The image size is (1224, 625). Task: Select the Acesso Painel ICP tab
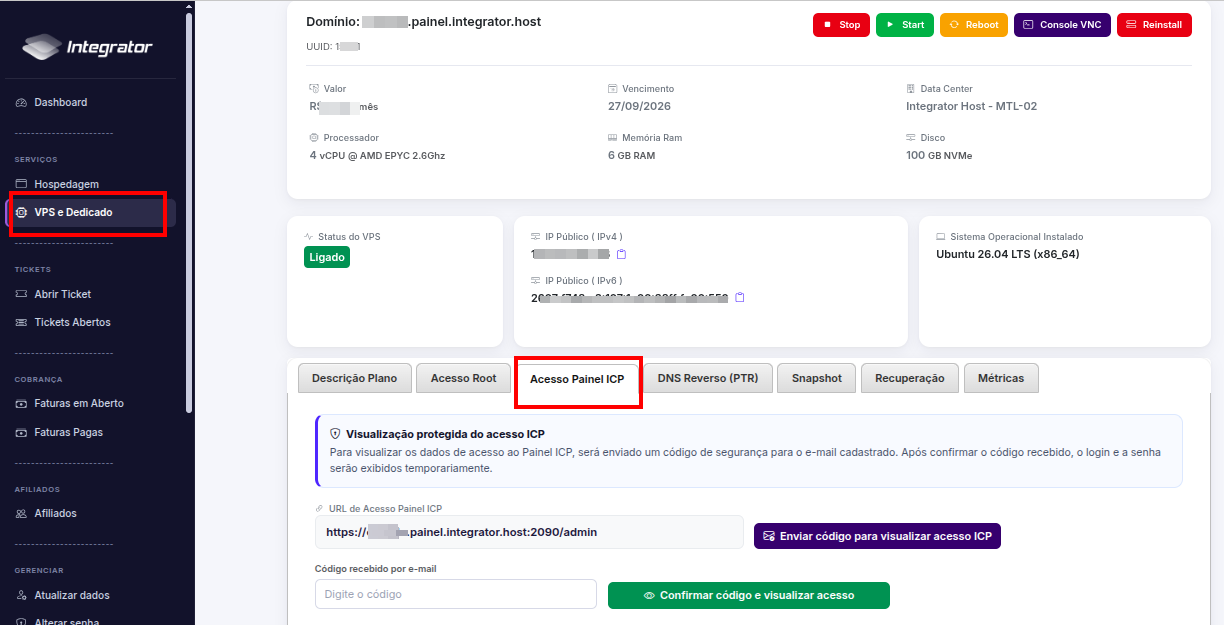[x=577, y=379]
